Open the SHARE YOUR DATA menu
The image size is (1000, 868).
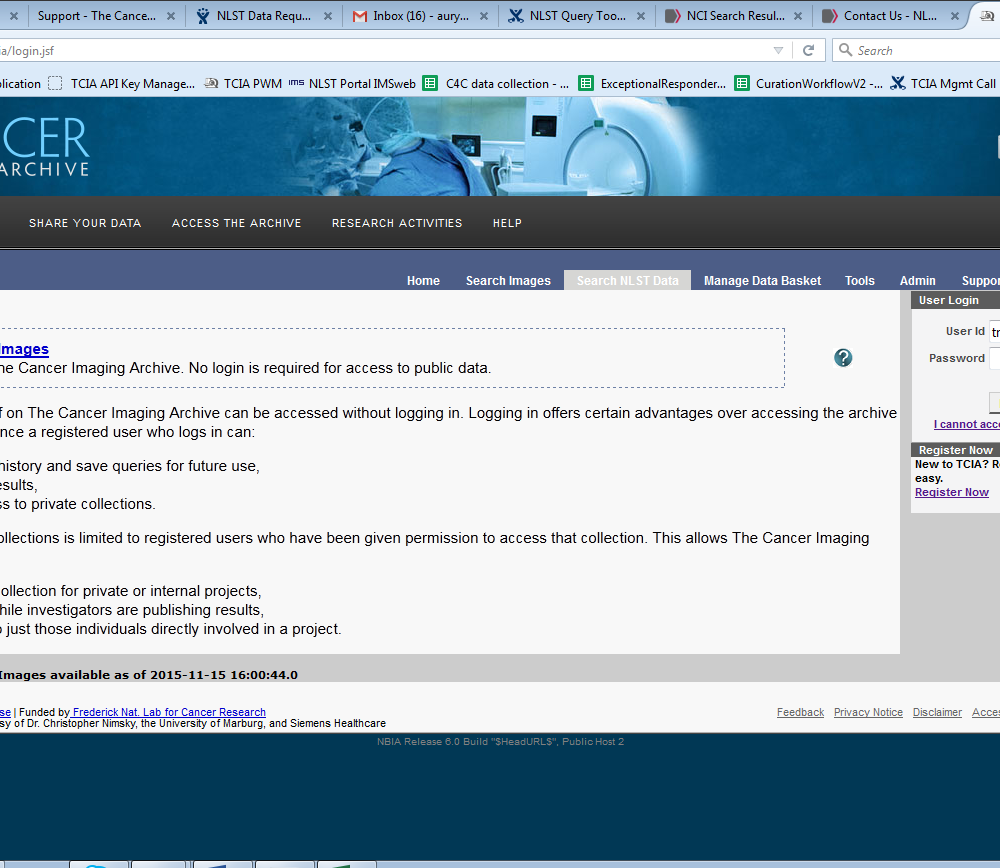pyautogui.click(x=85, y=223)
